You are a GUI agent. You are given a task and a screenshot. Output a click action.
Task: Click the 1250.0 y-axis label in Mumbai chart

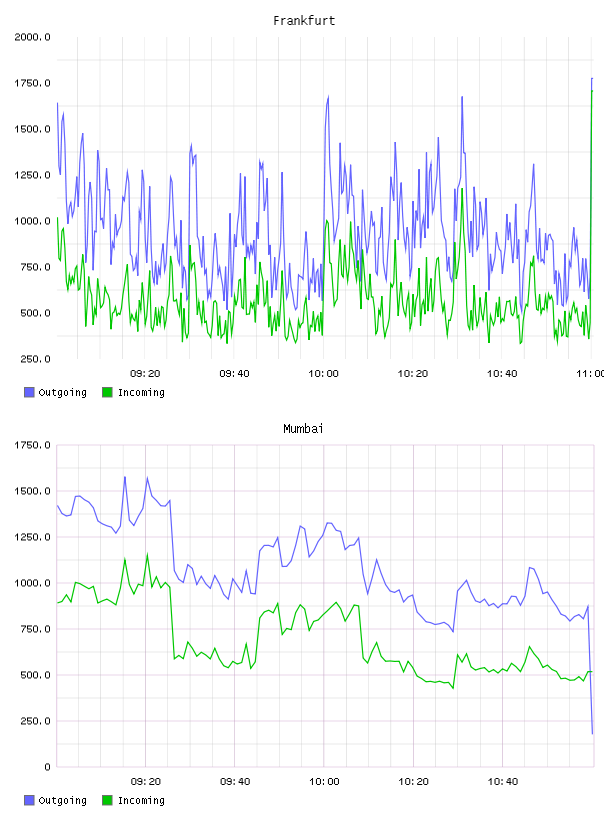(32, 537)
